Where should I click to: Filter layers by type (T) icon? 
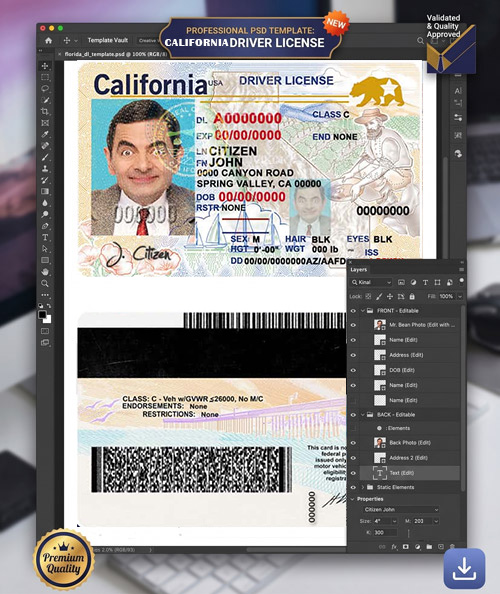pos(425,283)
